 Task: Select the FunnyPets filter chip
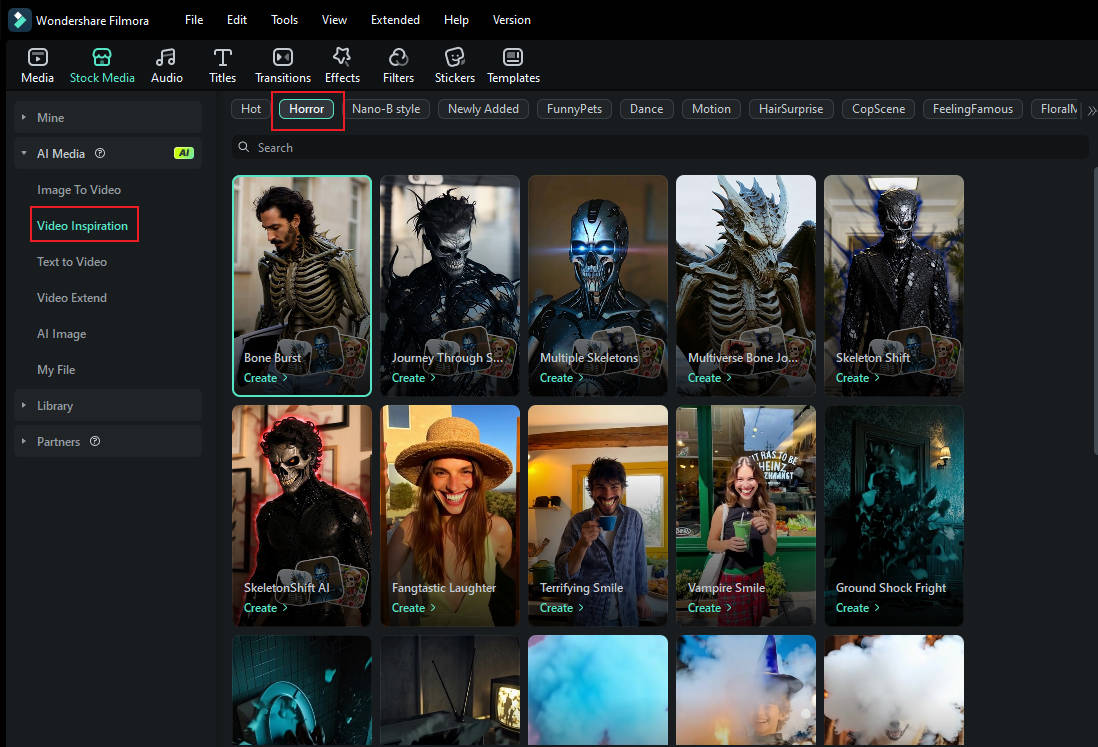tap(574, 109)
